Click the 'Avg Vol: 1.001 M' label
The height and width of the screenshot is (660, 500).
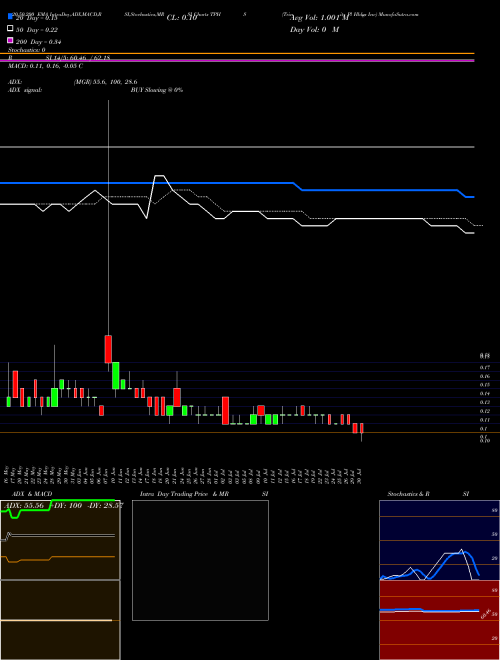tap(320, 18)
